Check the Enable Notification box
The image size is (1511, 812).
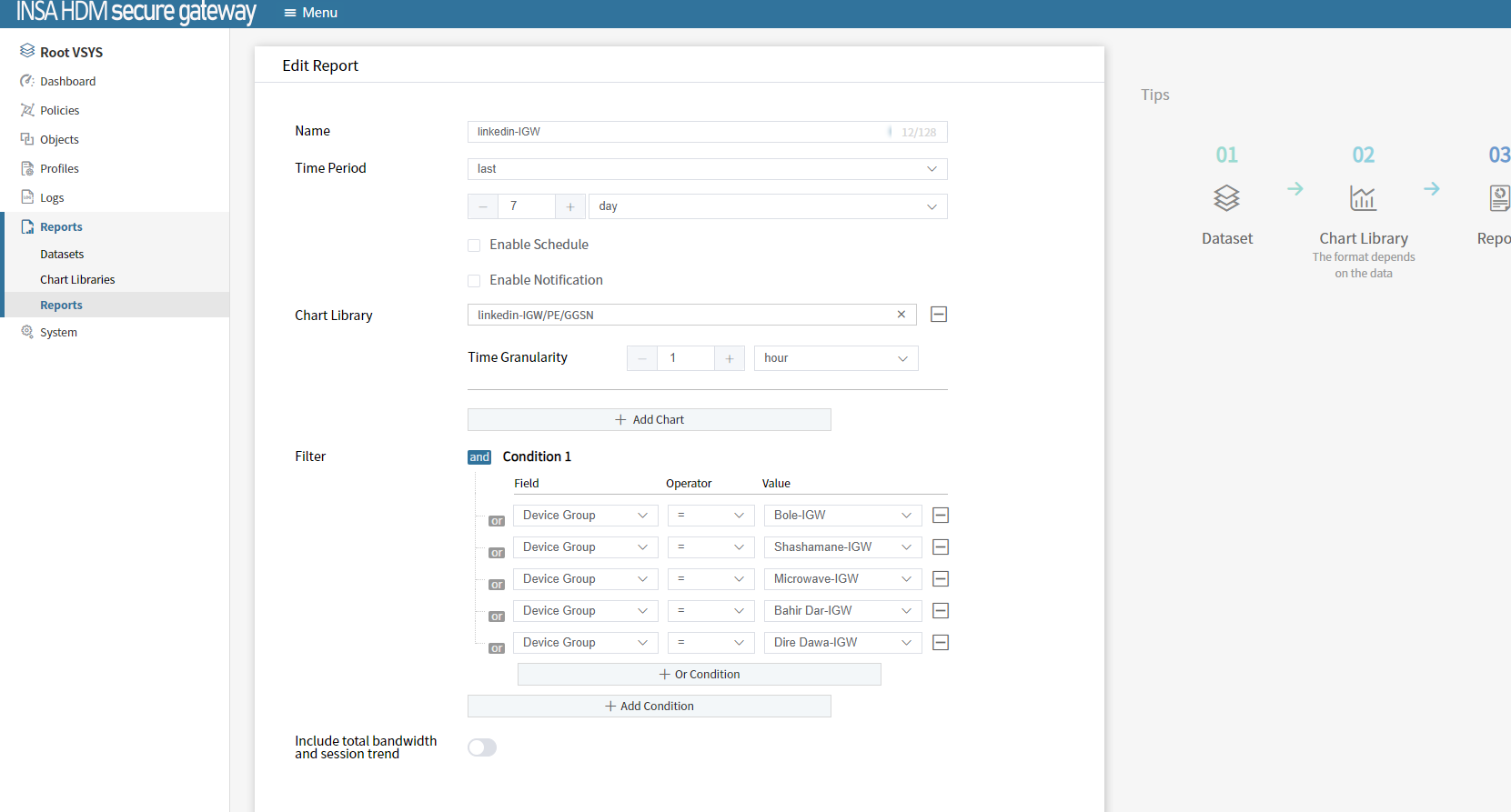pyautogui.click(x=474, y=281)
